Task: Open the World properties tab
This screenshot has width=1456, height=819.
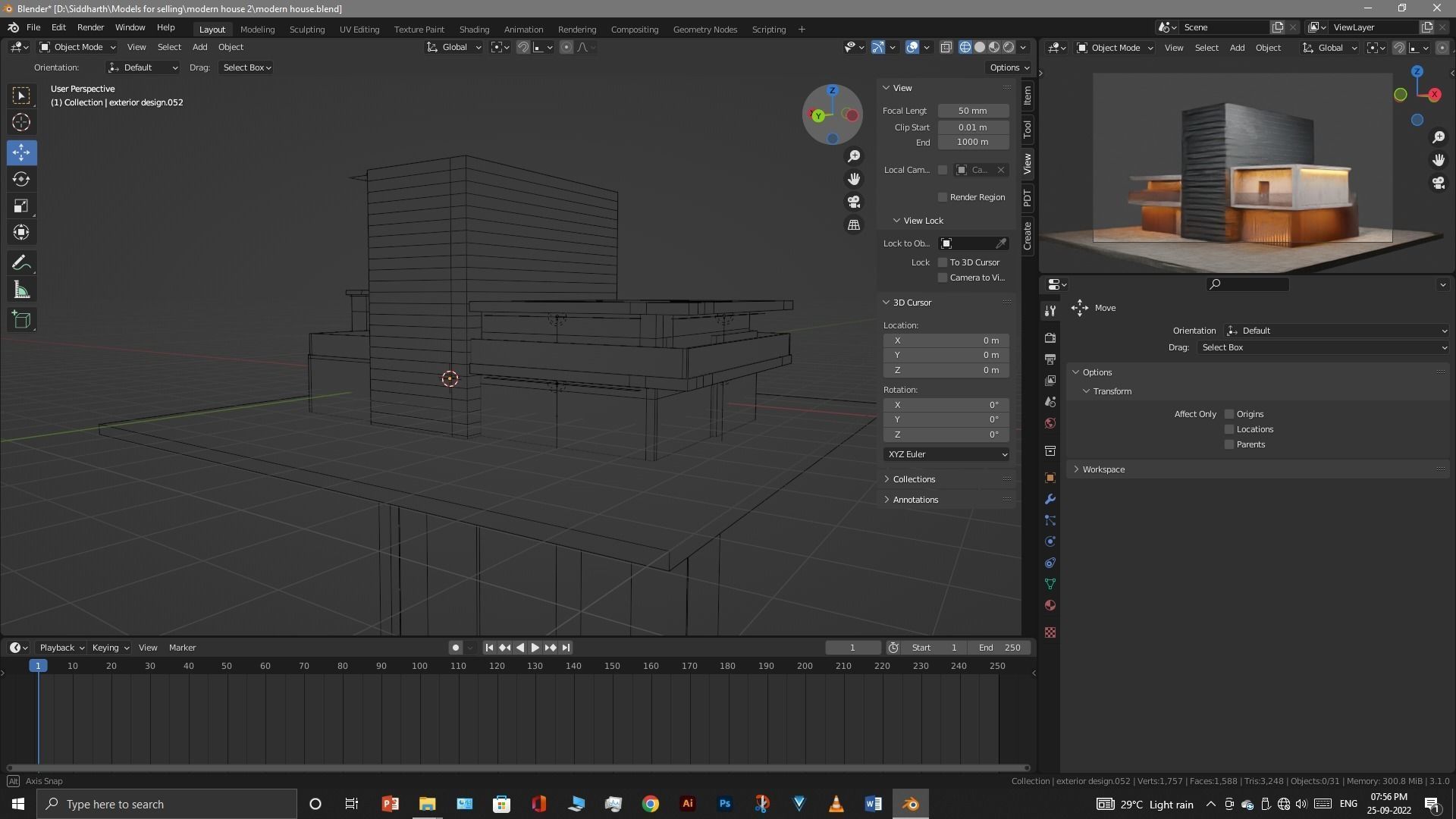Action: (x=1050, y=422)
